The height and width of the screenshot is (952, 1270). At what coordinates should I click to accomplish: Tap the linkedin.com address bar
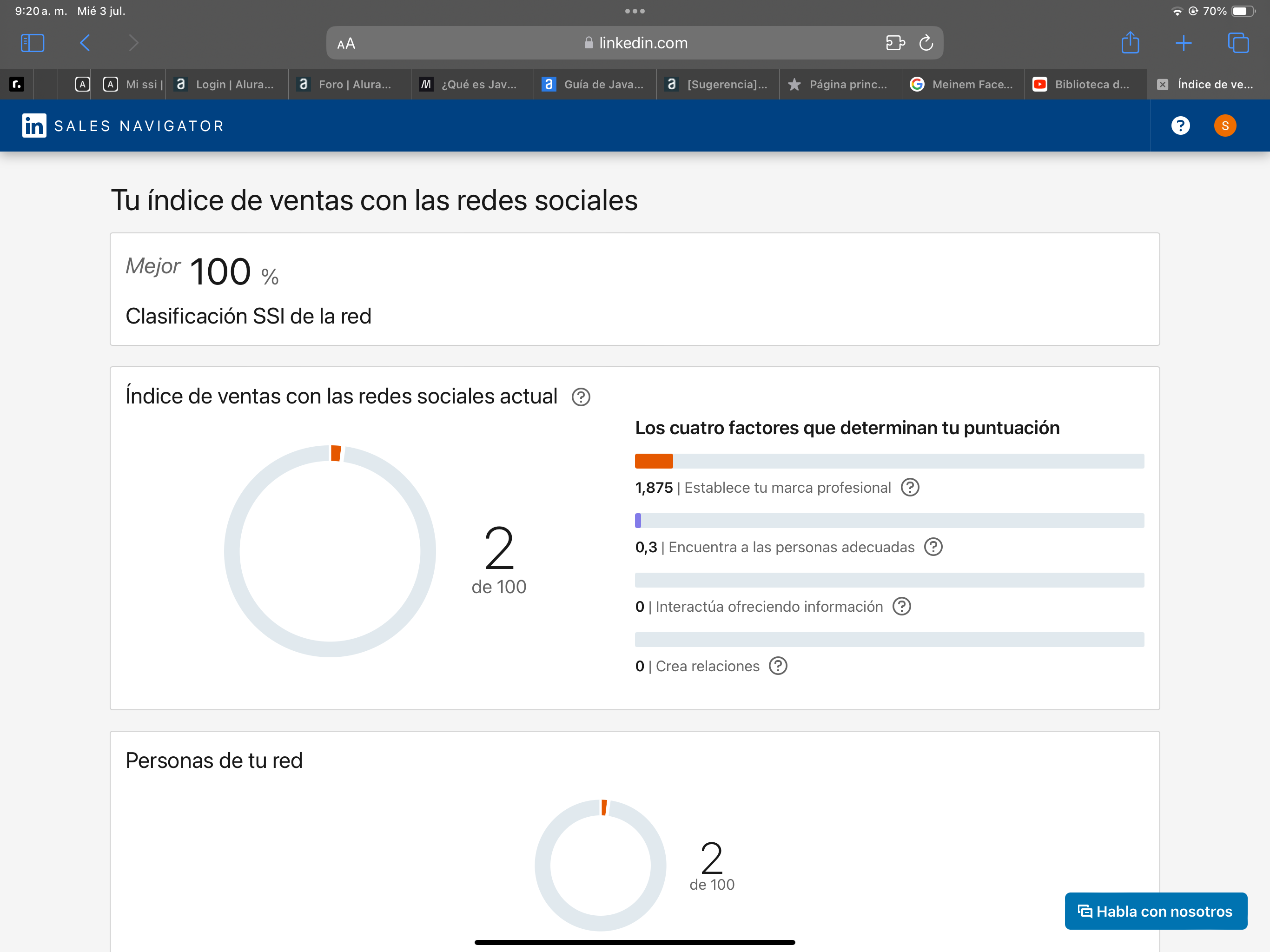635,43
